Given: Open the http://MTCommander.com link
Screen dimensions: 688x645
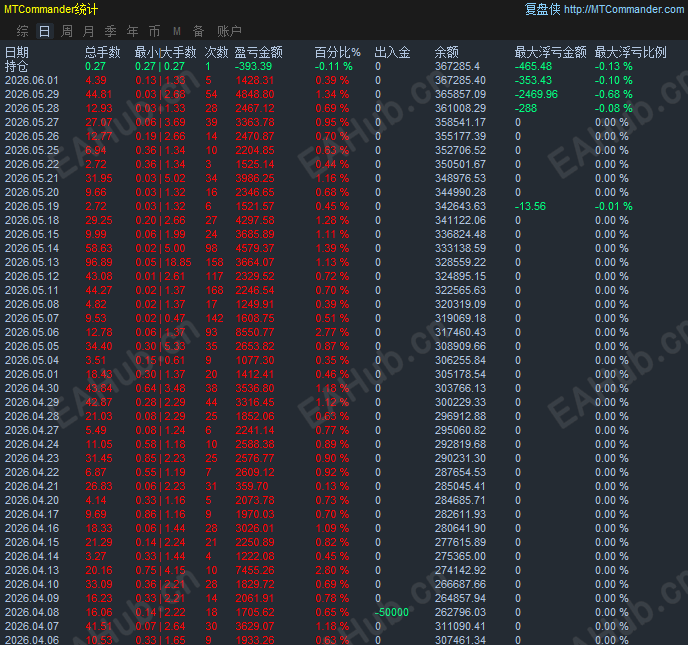Looking at the screenshot, I should [x=624, y=9].
